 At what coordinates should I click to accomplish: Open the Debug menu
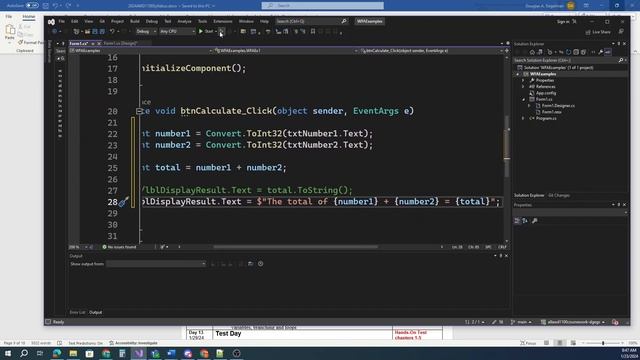coord(152,21)
